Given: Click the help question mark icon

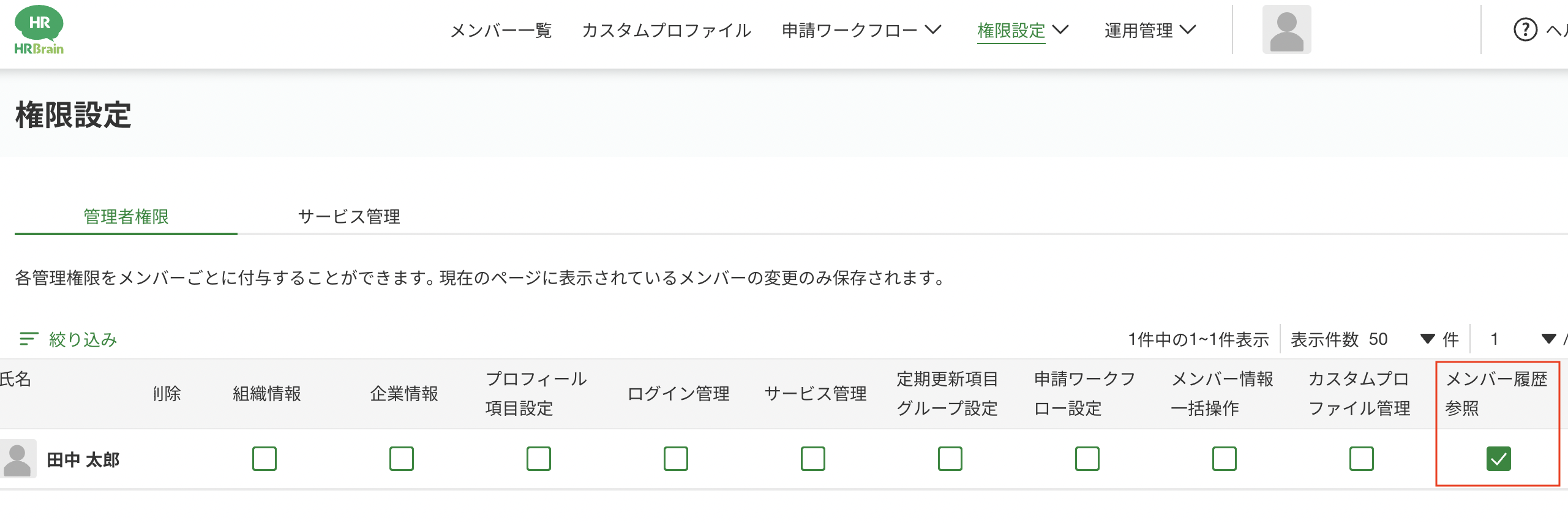Looking at the screenshot, I should [x=1525, y=29].
